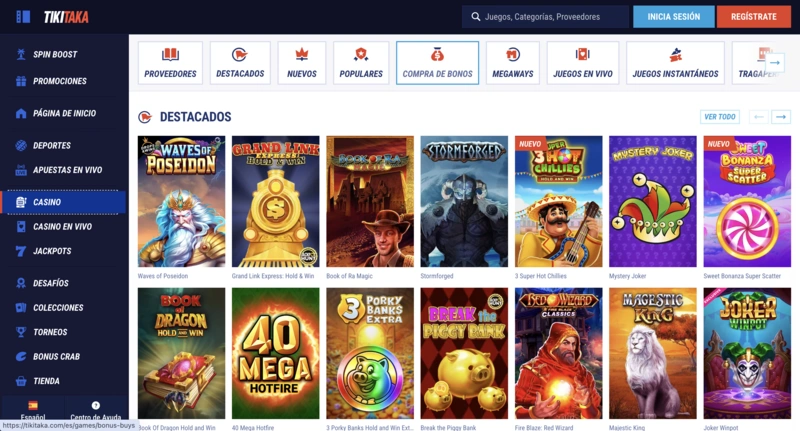This screenshot has height=431, width=800.
Task: Click the Regístrate button
Action: 754,17
